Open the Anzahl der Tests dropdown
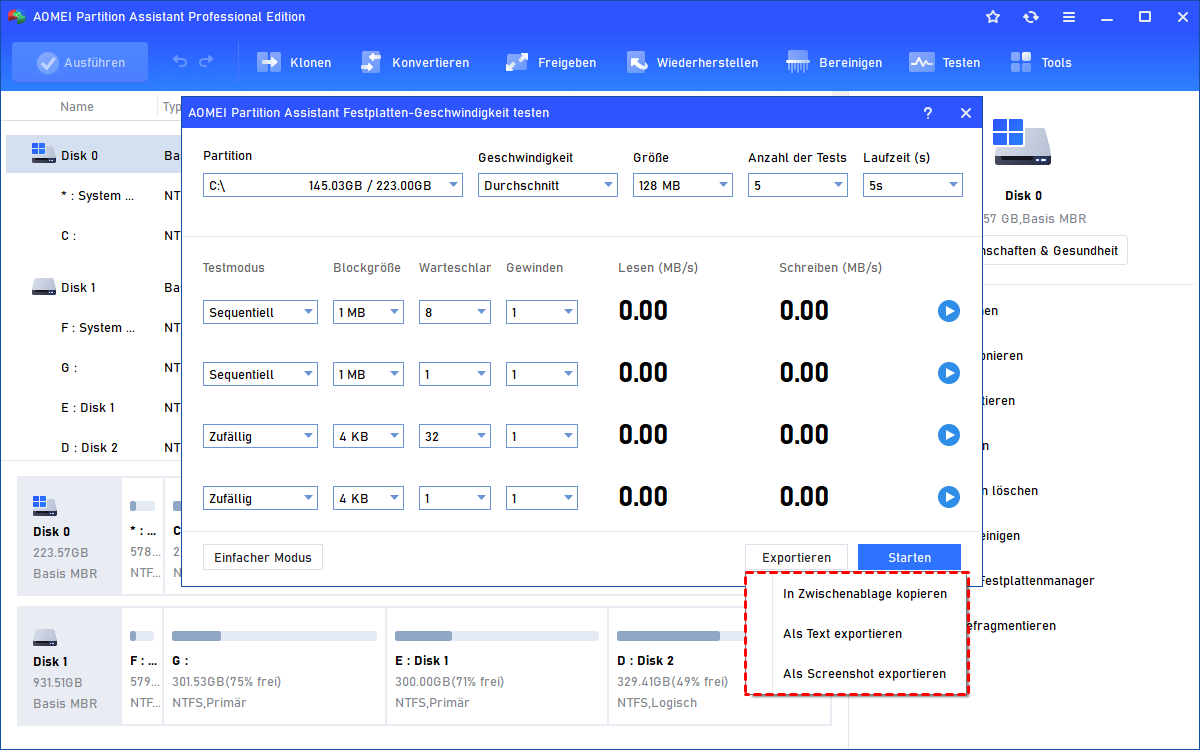Screen dimensions: 1200x750 pyautogui.click(x=798, y=185)
